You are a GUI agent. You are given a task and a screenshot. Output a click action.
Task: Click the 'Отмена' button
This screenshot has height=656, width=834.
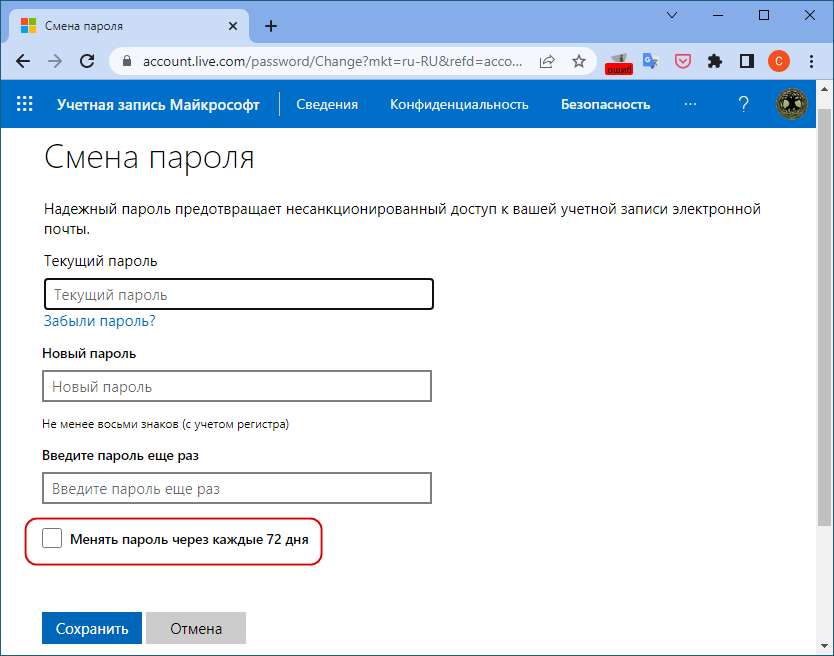click(x=196, y=628)
